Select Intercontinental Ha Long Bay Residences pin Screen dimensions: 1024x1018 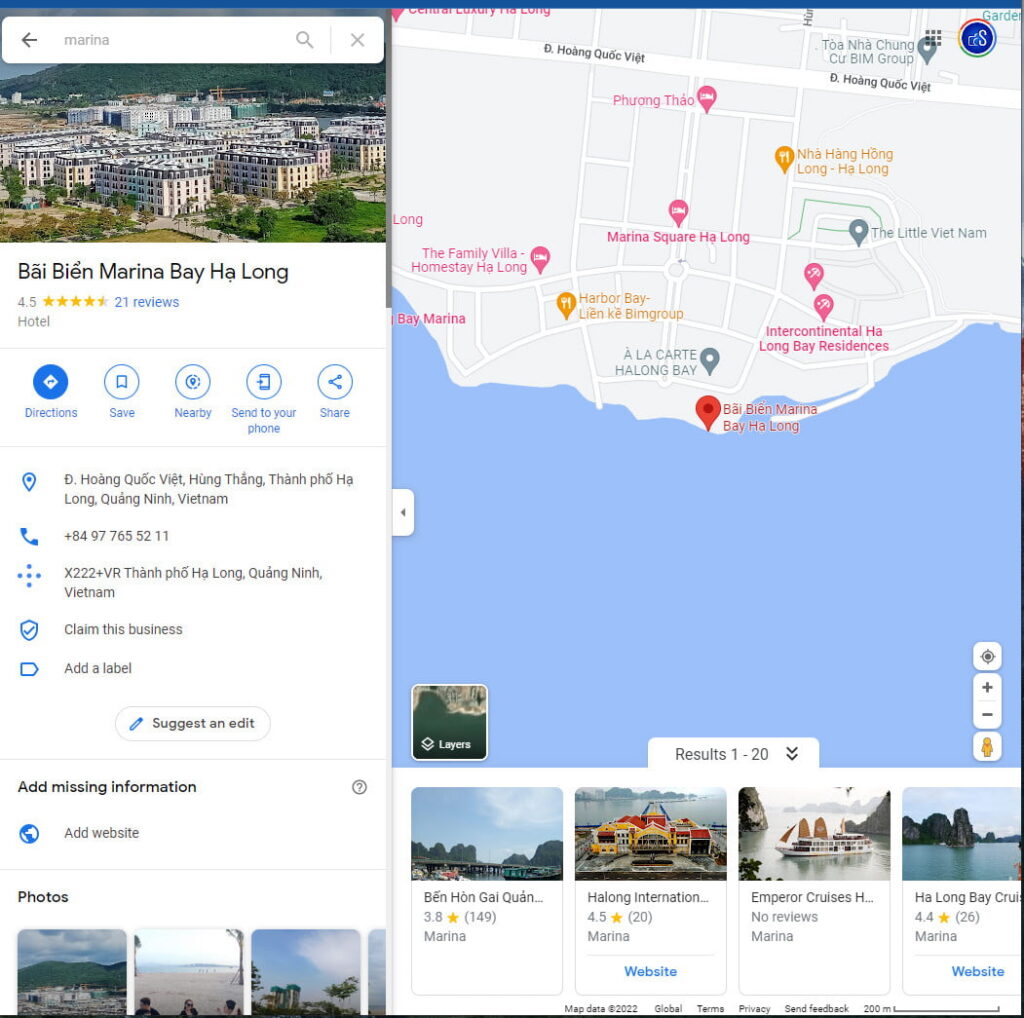point(823,307)
